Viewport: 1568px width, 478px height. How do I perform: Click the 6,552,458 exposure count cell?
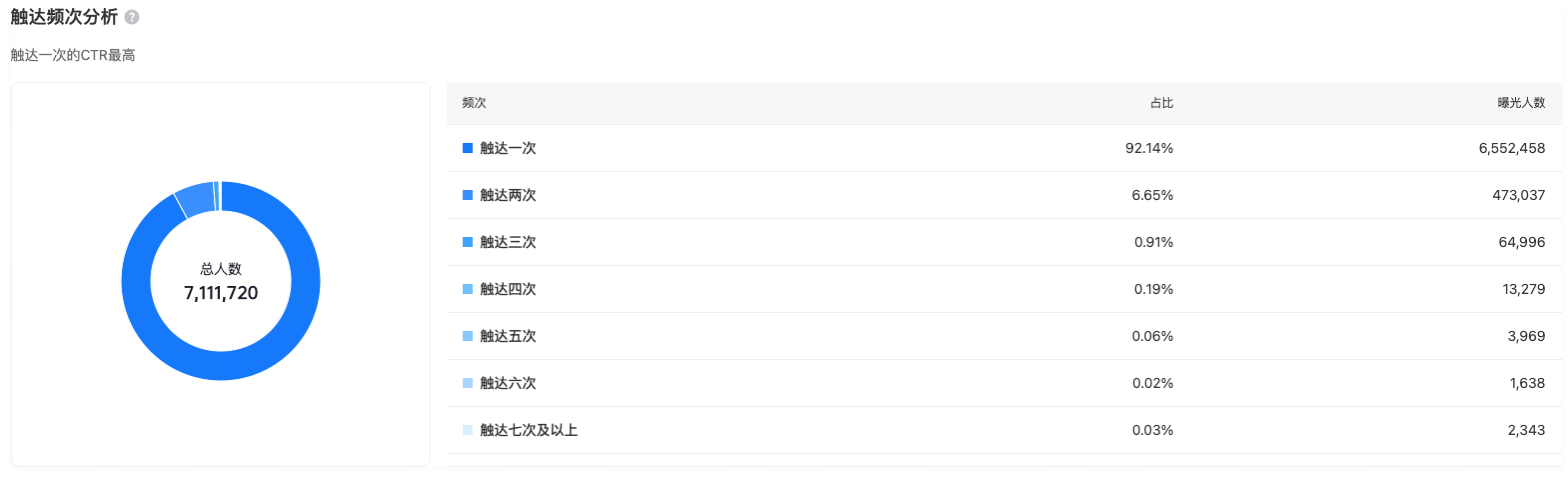[x=1512, y=148]
